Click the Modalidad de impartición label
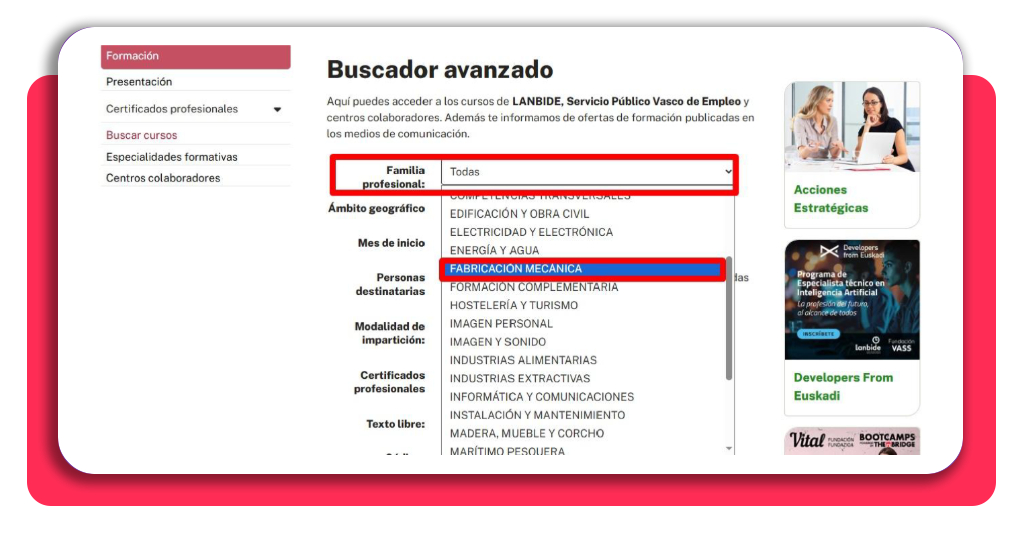The height and width of the screenshot is (536, 1024). point(390,333)
